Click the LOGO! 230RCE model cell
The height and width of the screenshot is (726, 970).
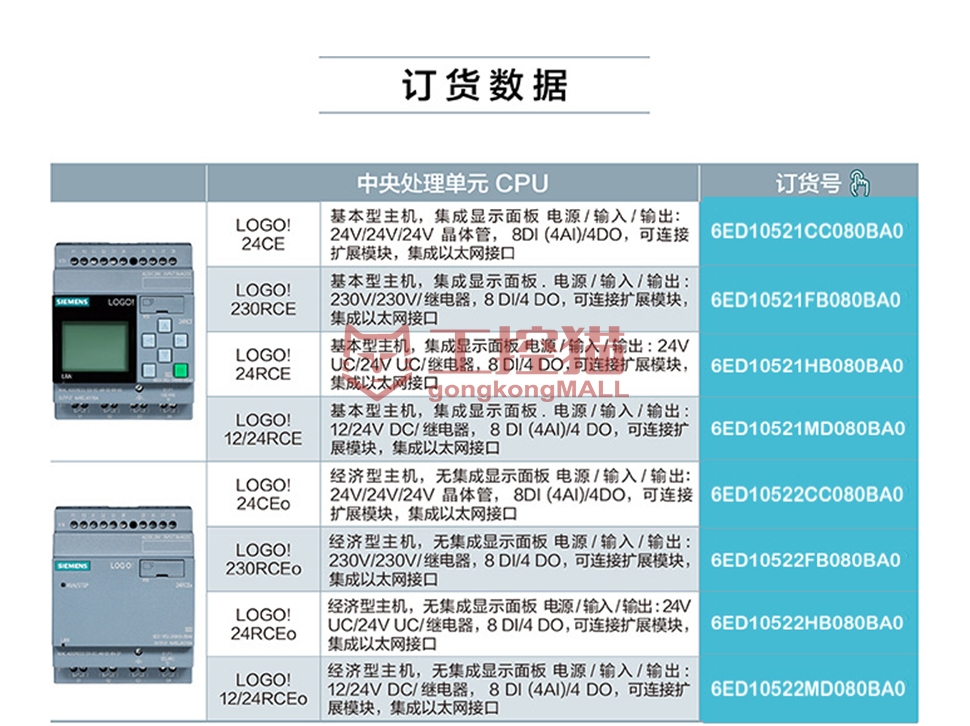(x=263, y=299)
